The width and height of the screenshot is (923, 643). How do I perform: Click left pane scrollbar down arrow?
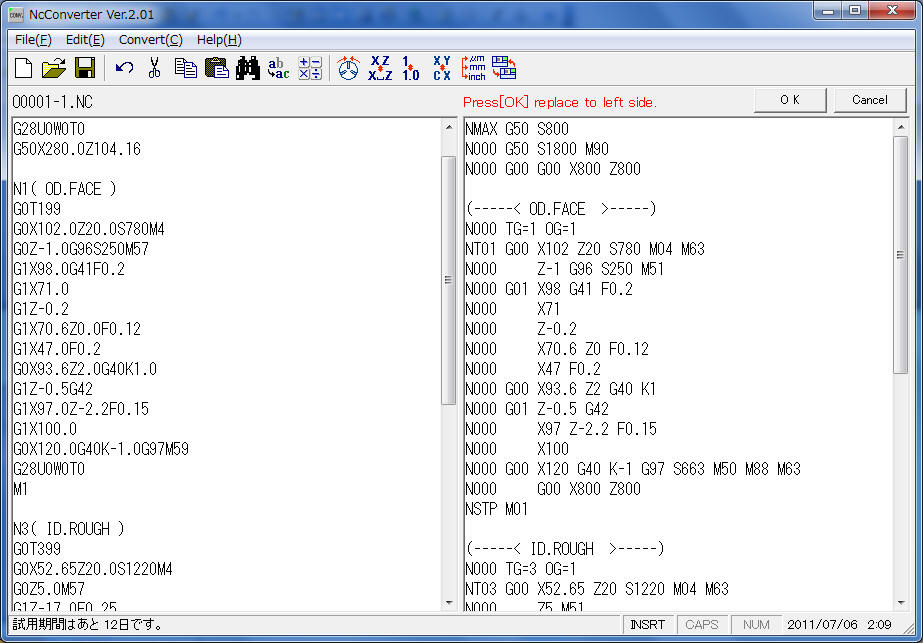[x=449, y=602]
